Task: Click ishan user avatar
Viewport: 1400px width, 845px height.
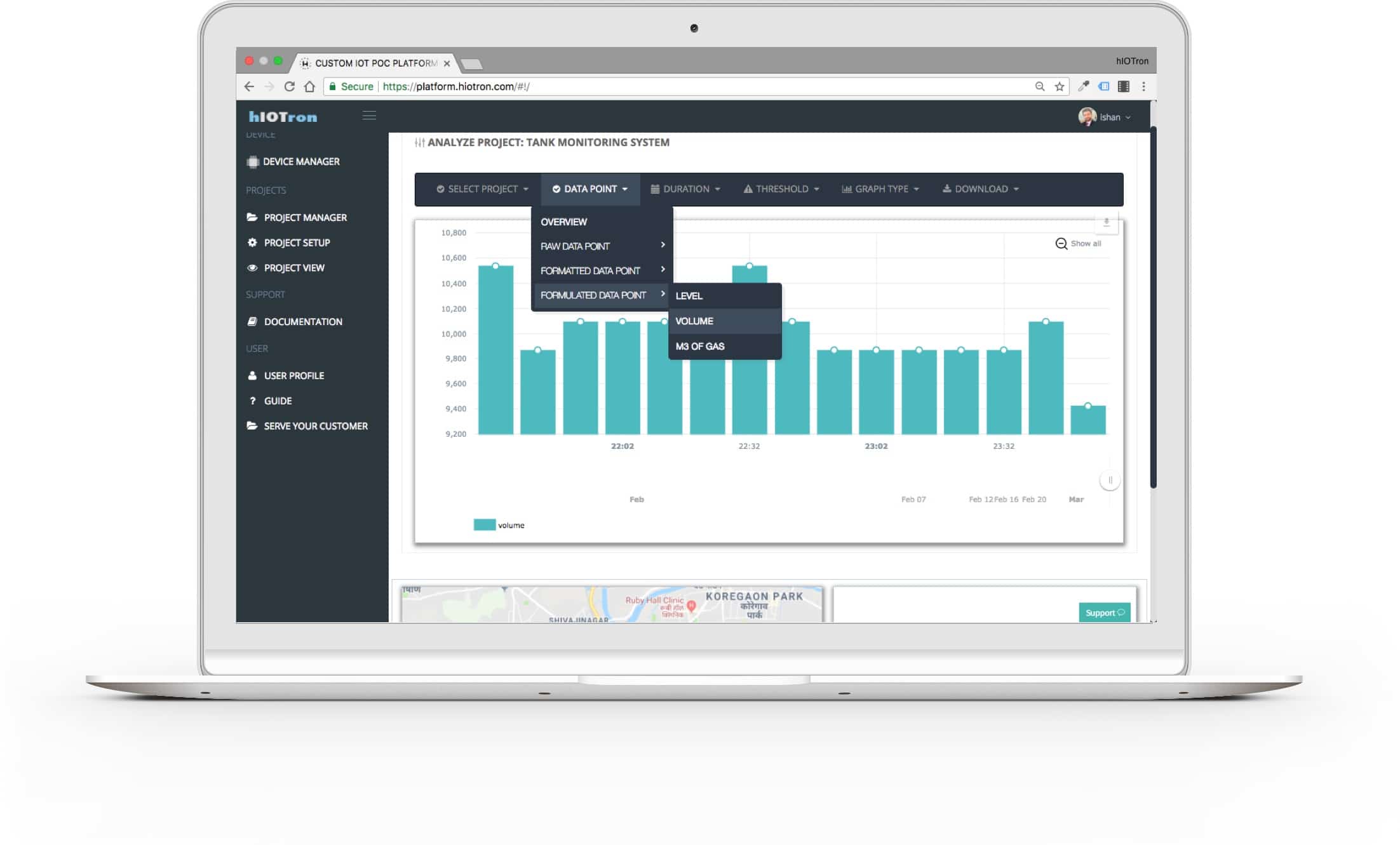Action: (x=1087, y=117)
